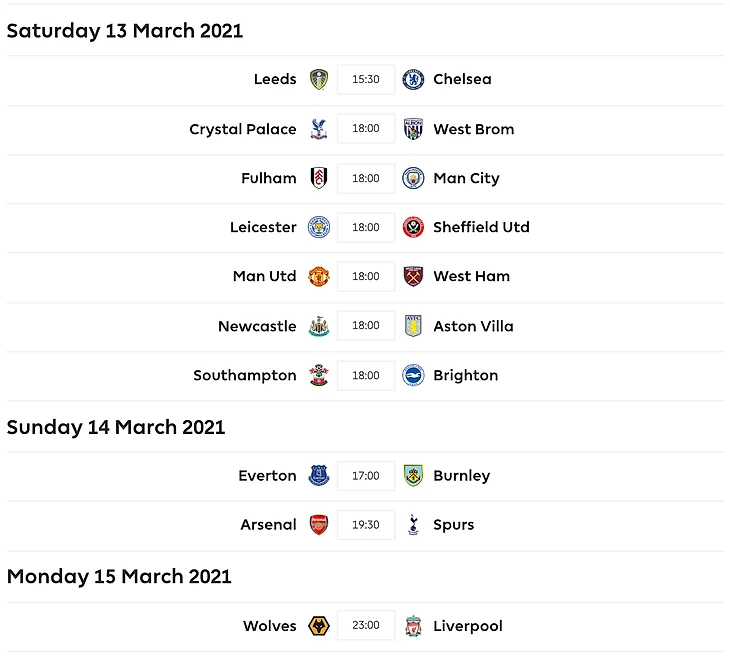Click the Man City crest
The height and width of the screenshot is (657, 730).
click(x=413, y=178)
